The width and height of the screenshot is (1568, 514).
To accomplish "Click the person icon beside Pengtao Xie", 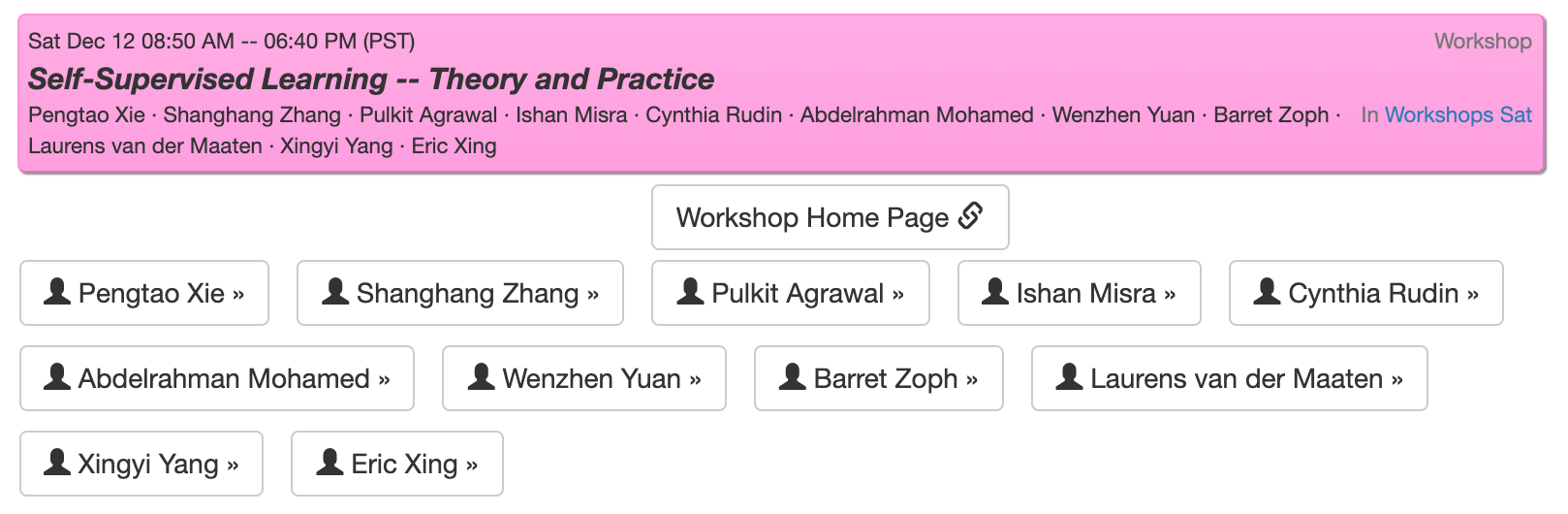I will (x=58, y=292).
